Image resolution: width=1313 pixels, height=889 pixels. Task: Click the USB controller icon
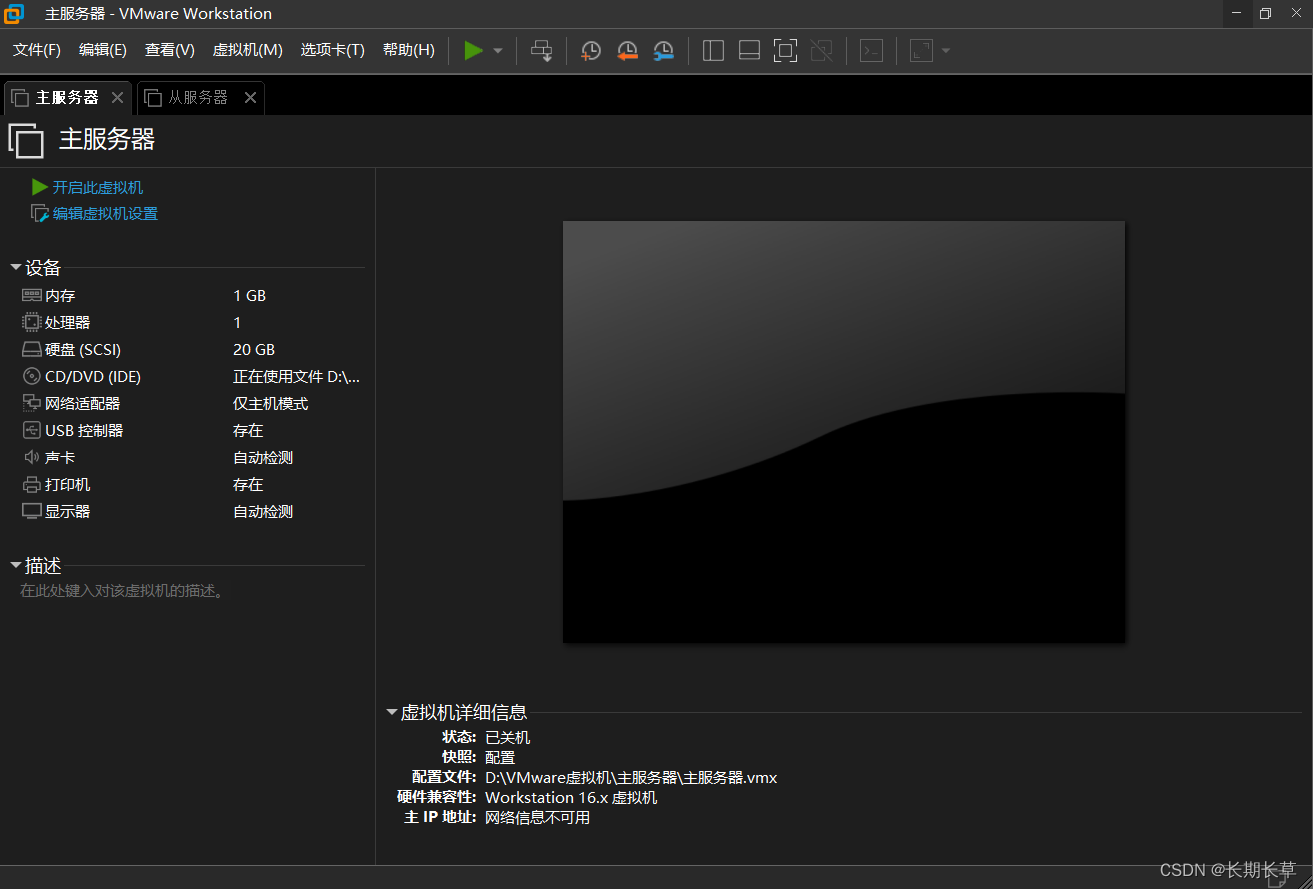(32, 431)
